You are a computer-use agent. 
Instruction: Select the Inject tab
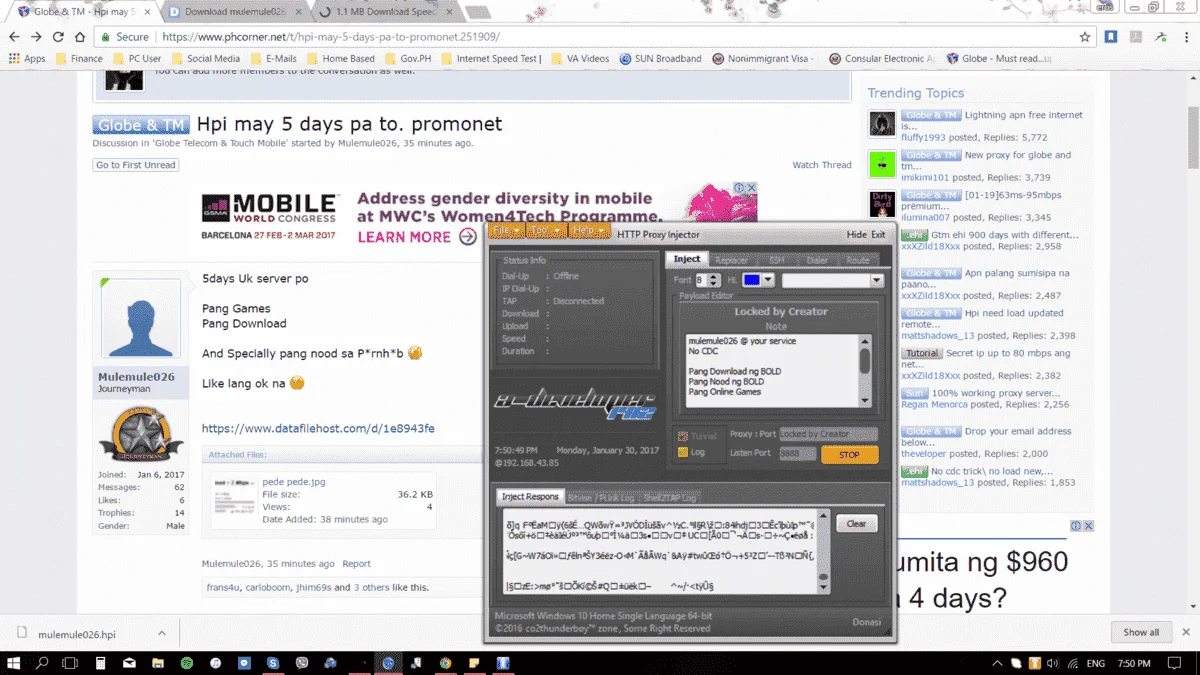tap(687, 259)
